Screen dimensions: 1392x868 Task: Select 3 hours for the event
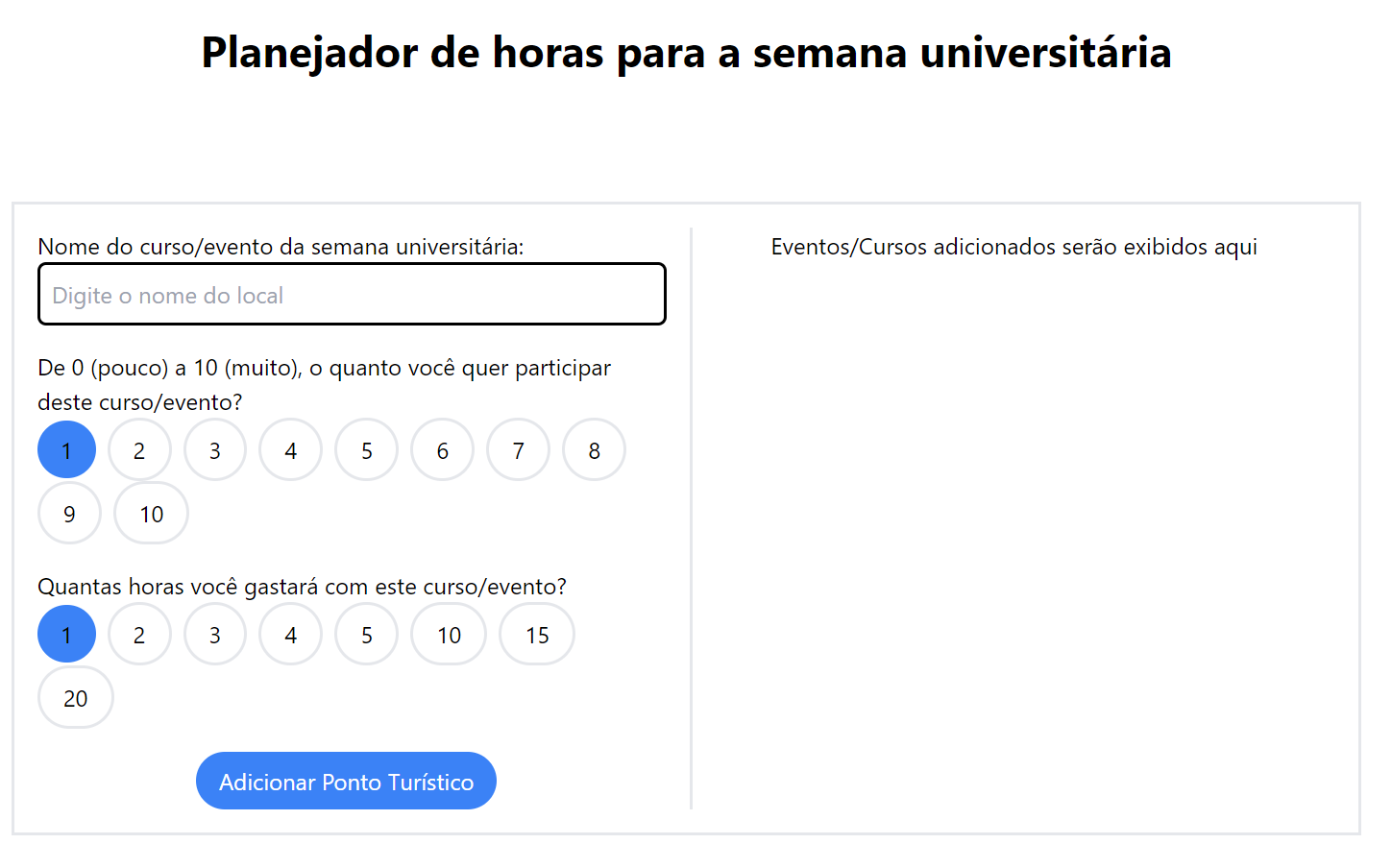tap(214, 634)
